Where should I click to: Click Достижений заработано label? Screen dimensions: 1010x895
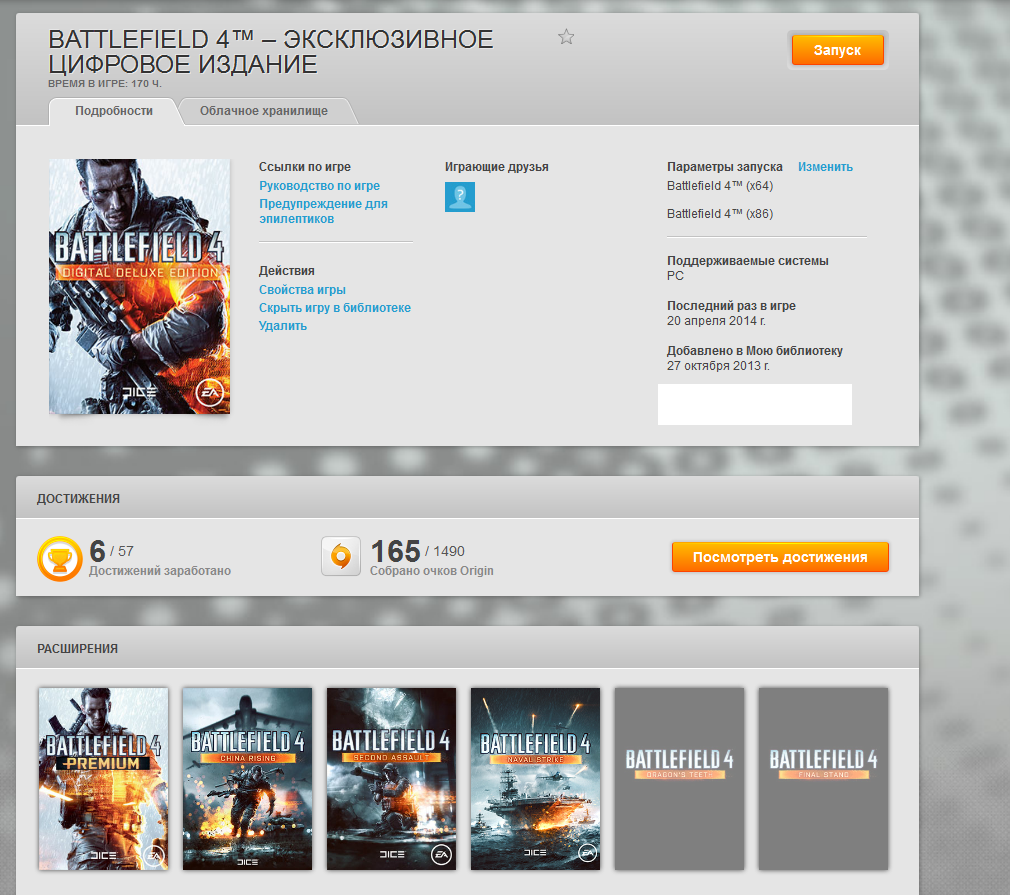160,571
